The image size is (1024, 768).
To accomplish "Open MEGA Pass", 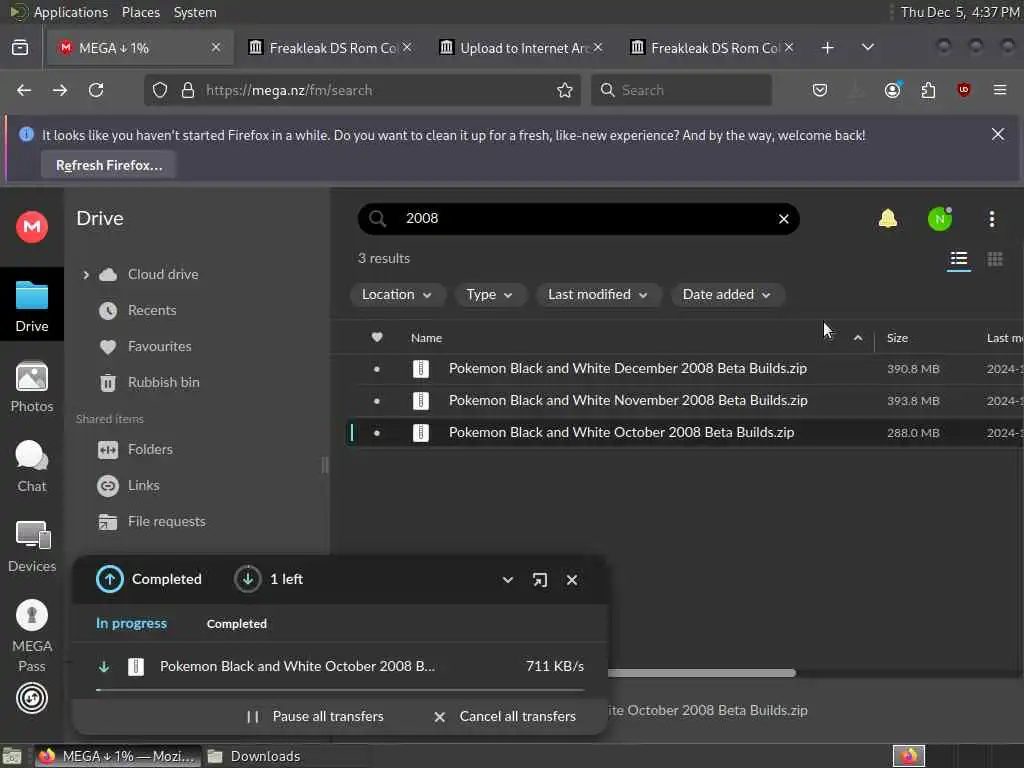I will tap(31, 635).
